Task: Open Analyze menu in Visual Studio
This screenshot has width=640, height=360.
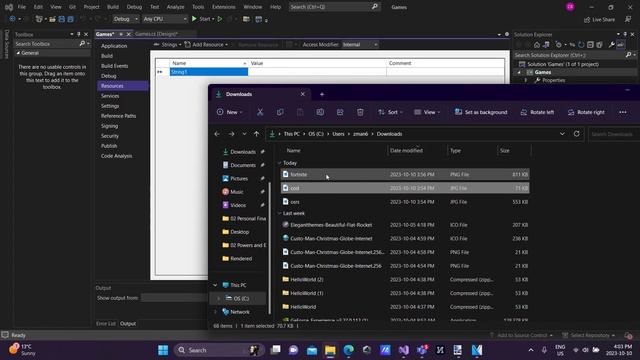Action: (175, 7)
